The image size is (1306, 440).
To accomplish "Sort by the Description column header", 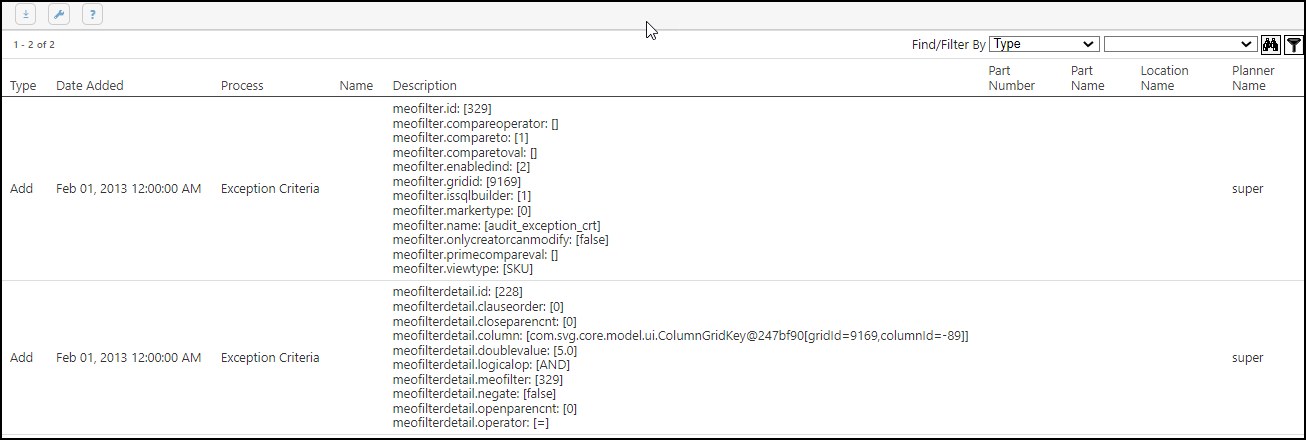I will point(425,86).
